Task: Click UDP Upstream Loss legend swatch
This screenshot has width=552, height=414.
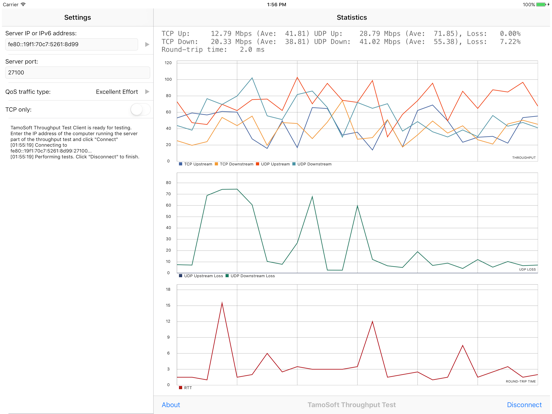Action: click(181, 276)
